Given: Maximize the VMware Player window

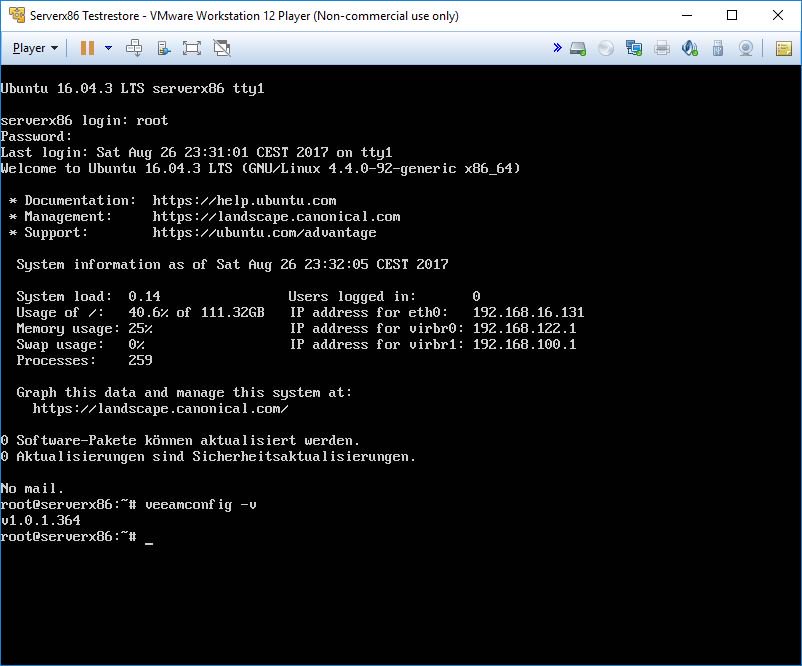Looking at the screenshot, I should pyautogui.click(x=732, y=15).
